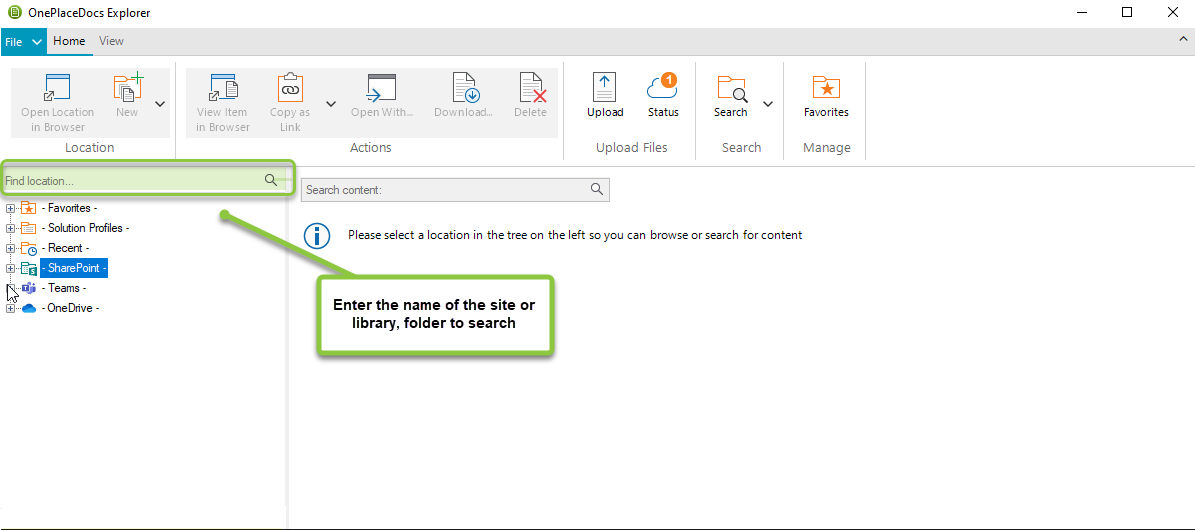
Task: Click the Search content magnifier icon
Action: click(x=598, y=189)
